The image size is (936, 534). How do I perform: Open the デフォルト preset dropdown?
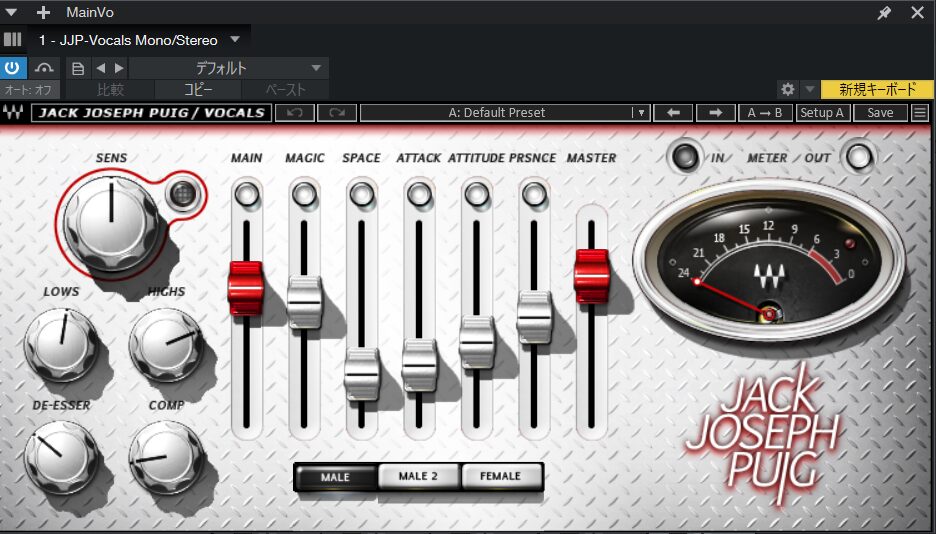(228, 68)
